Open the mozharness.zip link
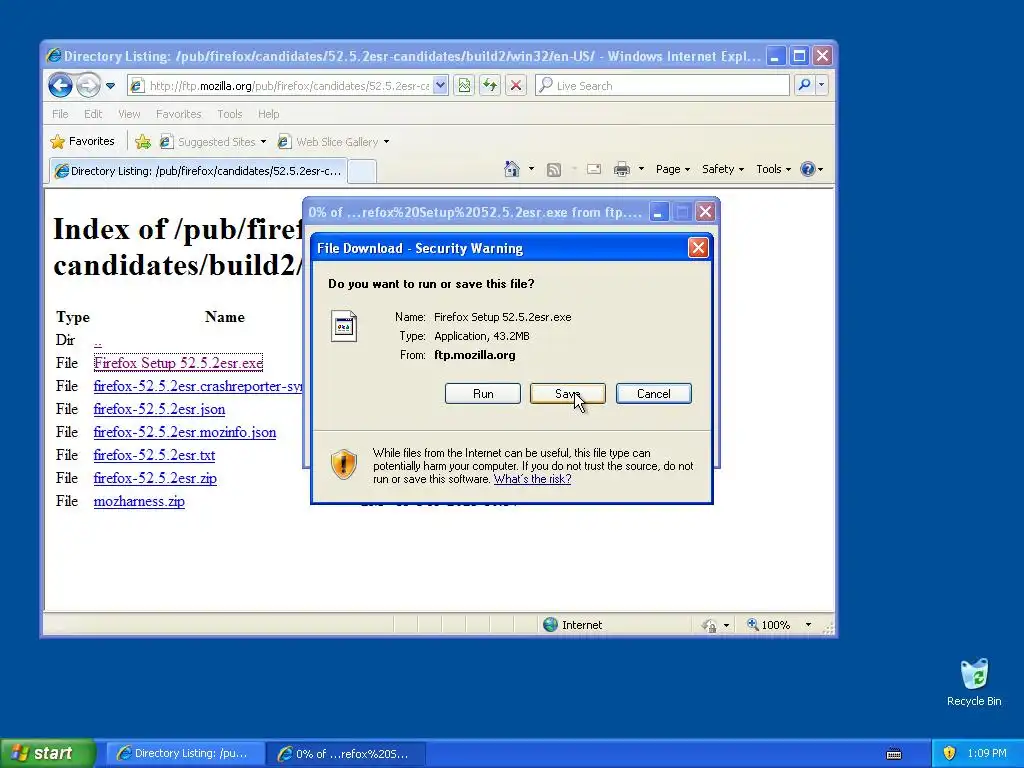Screen dimensions: 1024x768 pos(139,501)
